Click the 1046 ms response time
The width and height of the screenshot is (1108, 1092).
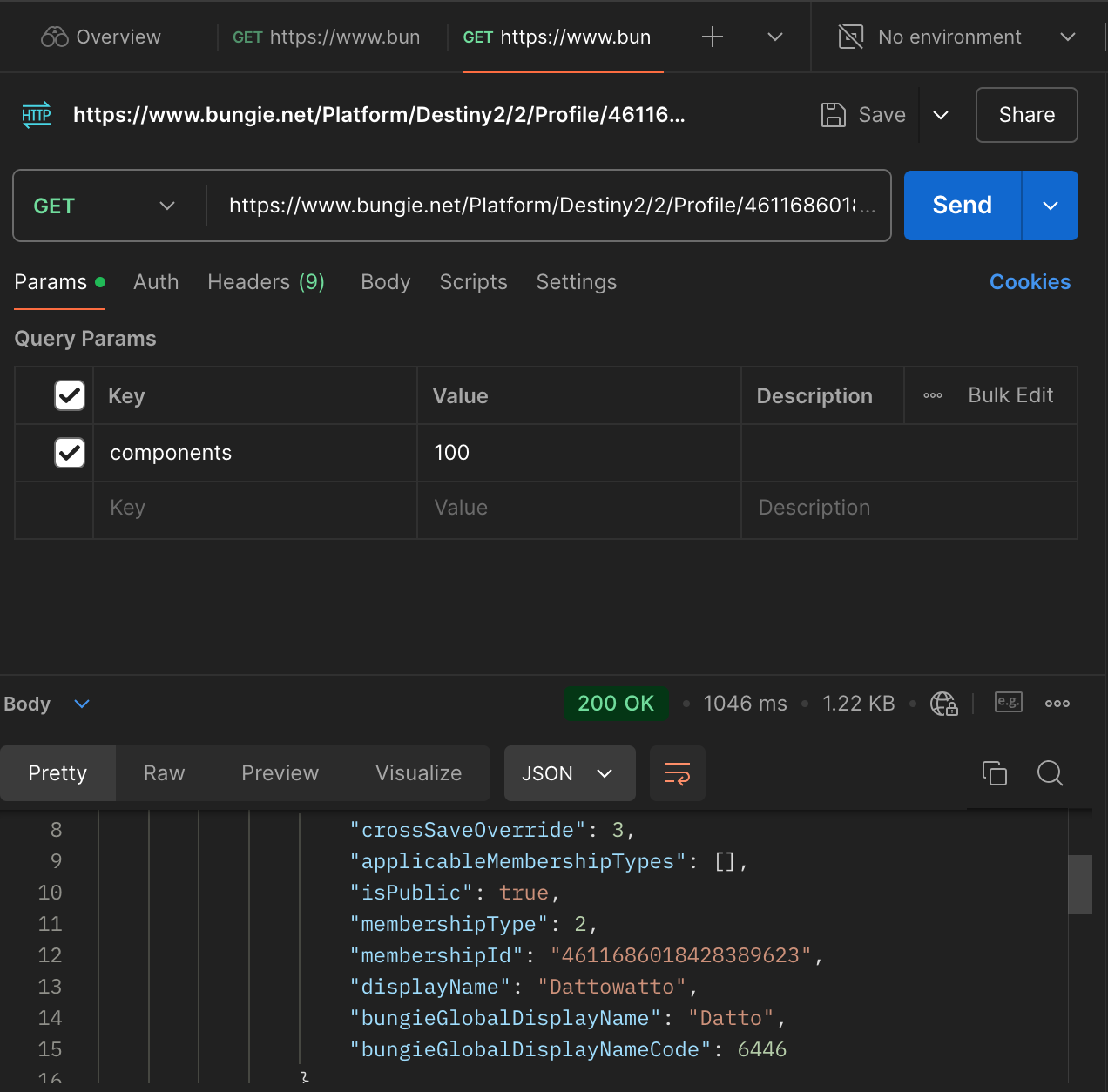click(x=745, y=704)
